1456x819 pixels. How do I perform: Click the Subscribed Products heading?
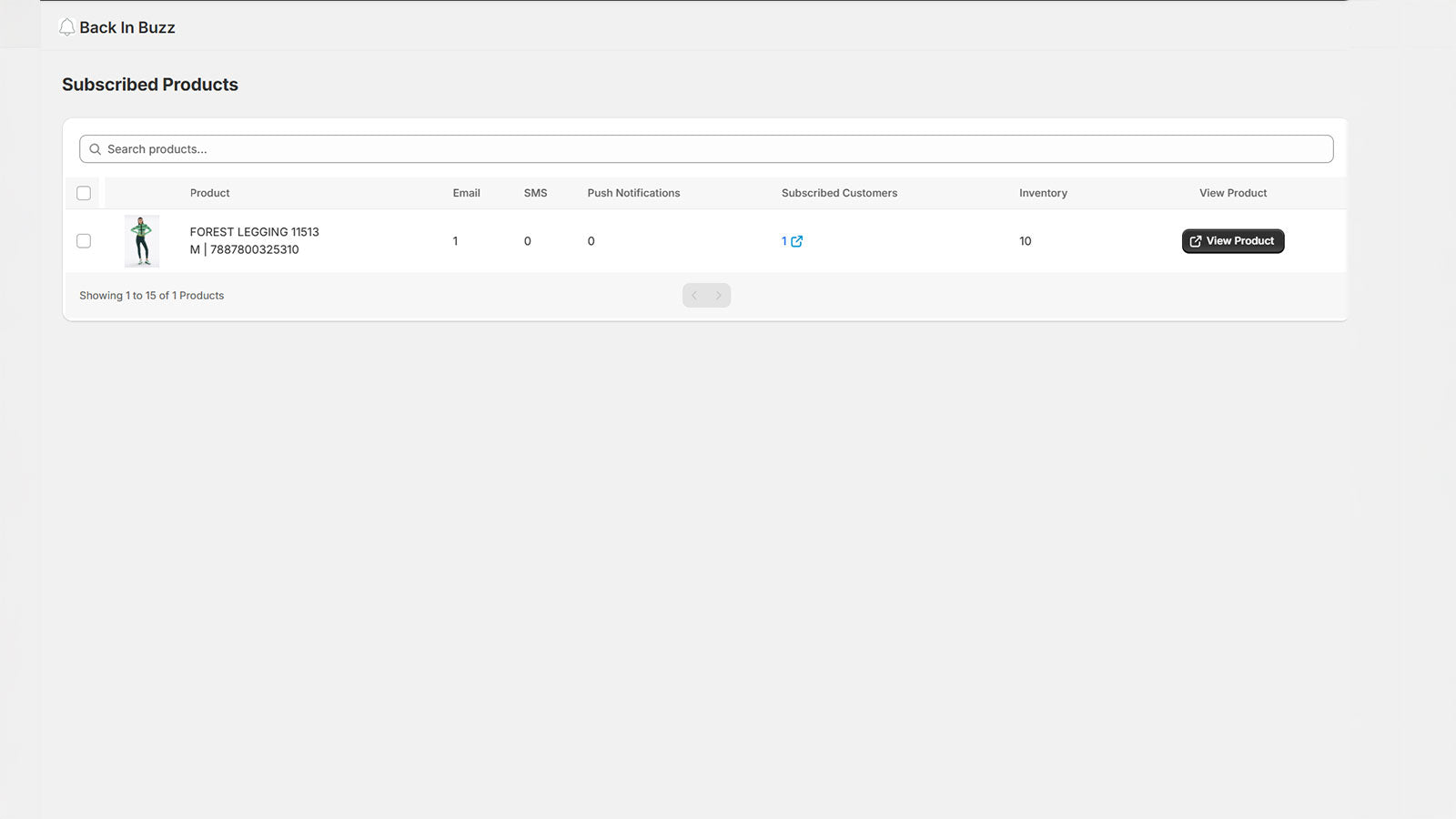click(150, 85)
